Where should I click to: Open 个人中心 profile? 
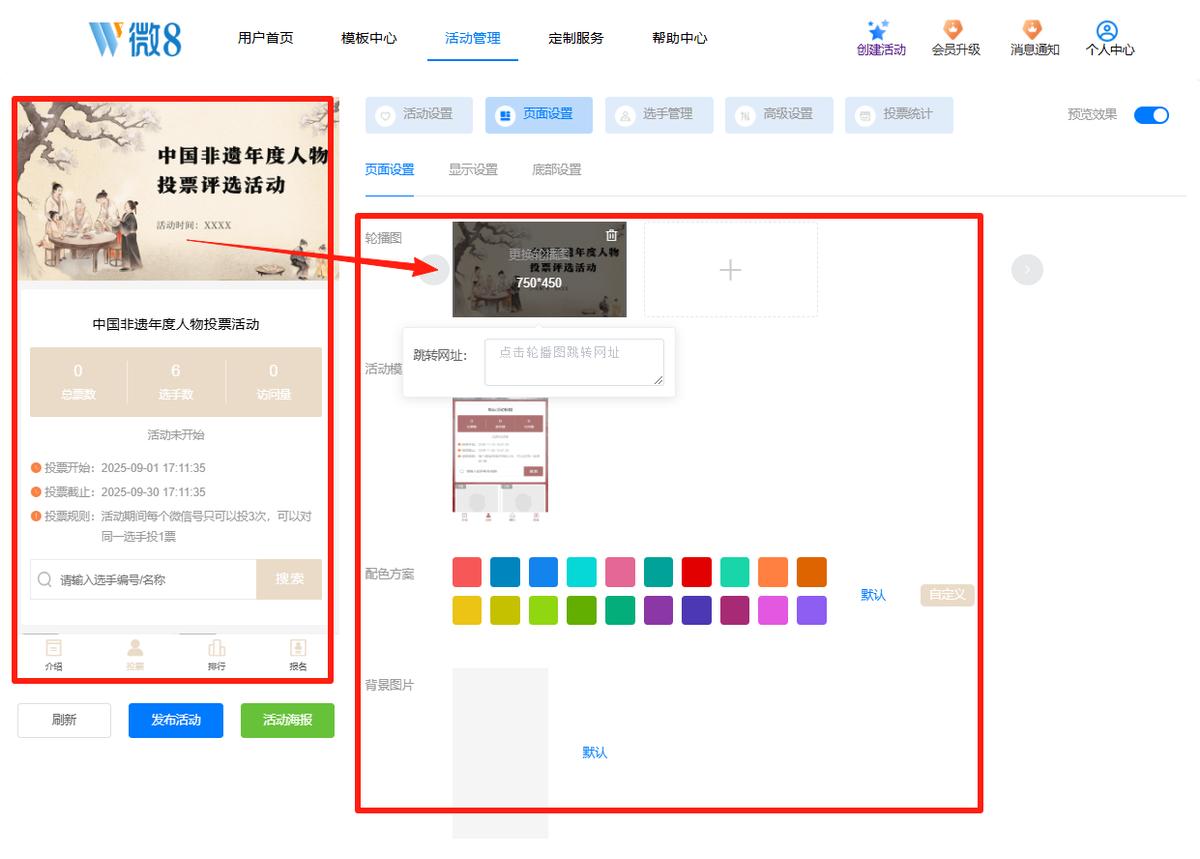coord(1110,39)
